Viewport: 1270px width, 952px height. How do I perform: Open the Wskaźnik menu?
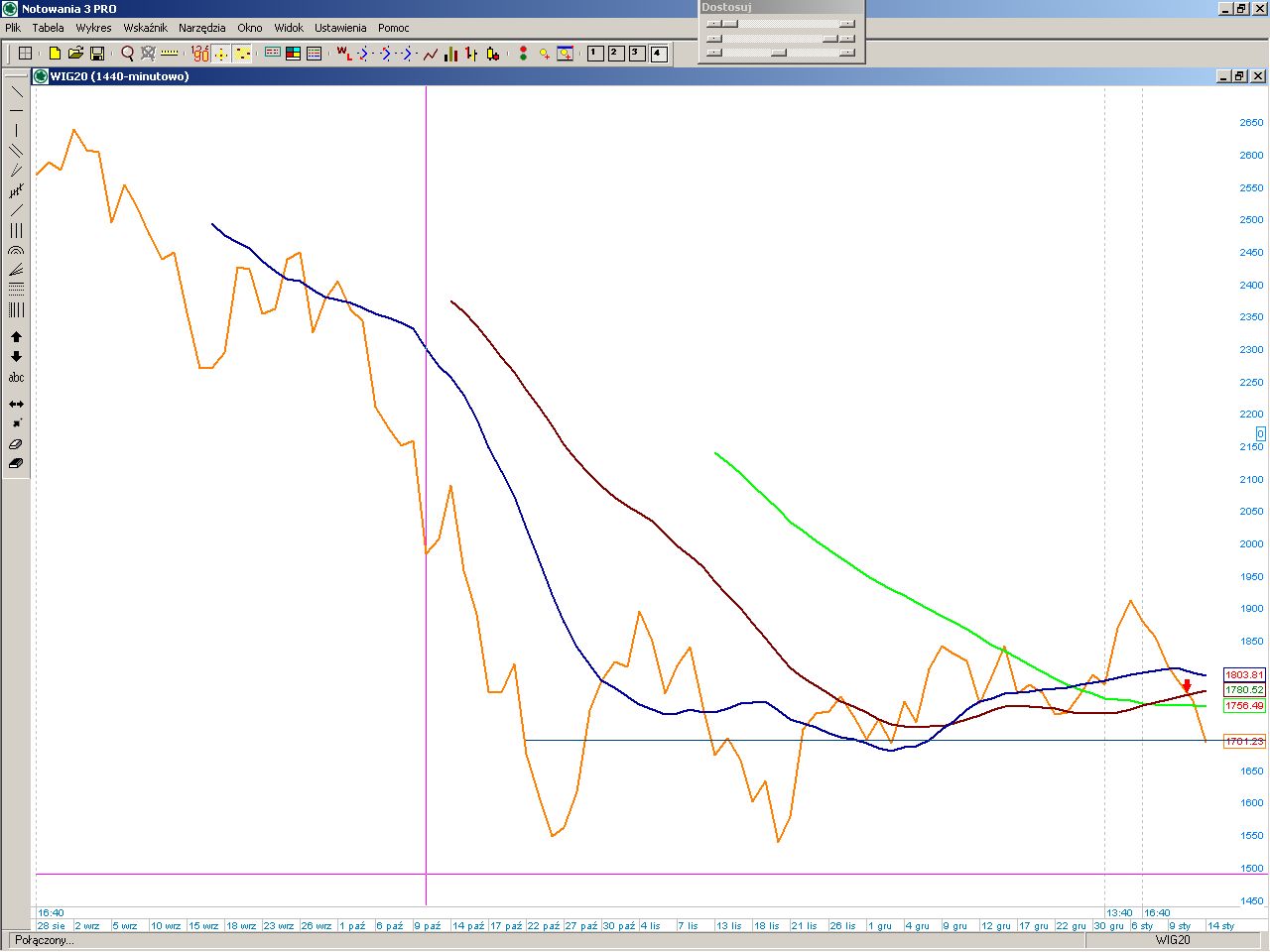click(145, 28)
